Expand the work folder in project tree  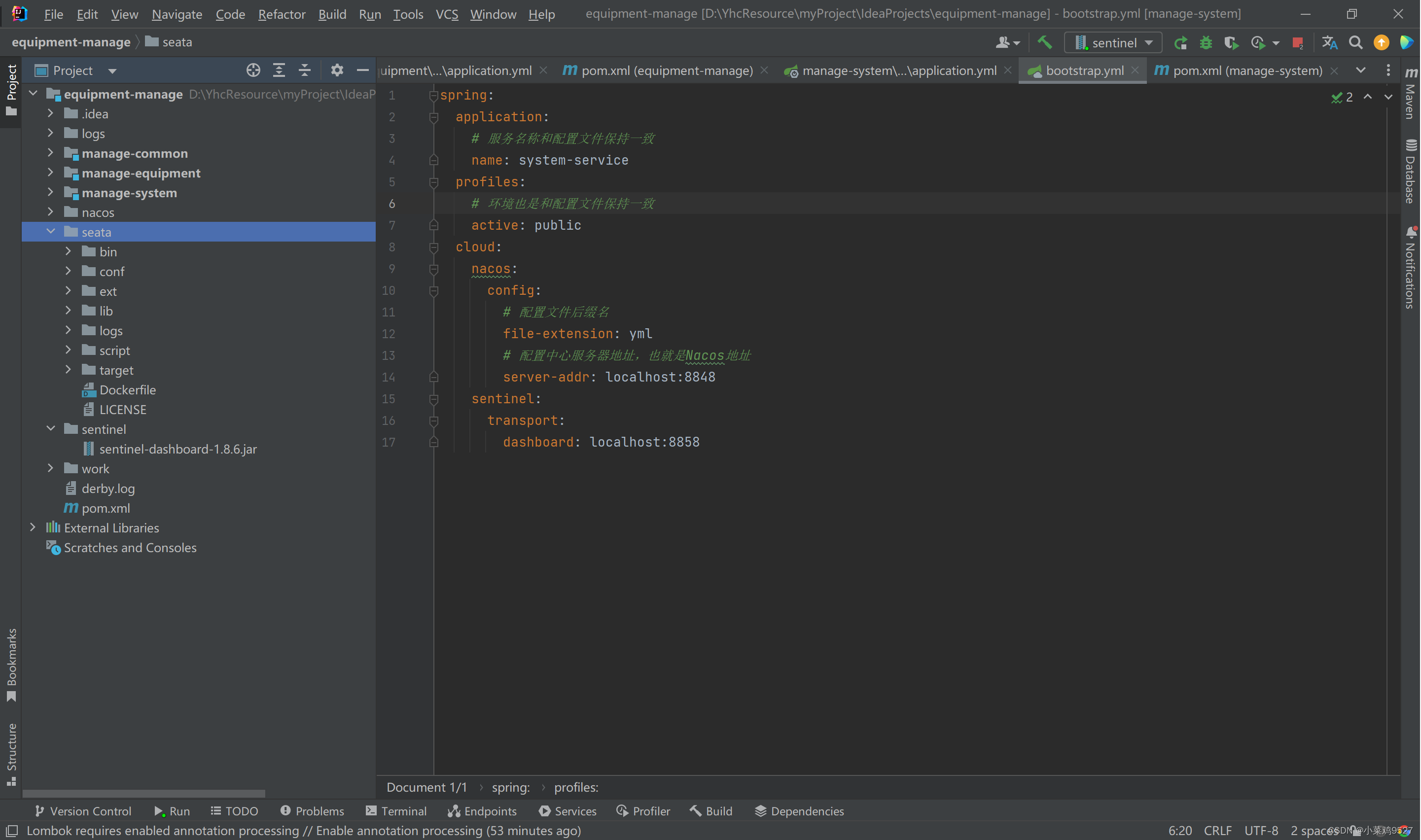click(x=50, y=468)
